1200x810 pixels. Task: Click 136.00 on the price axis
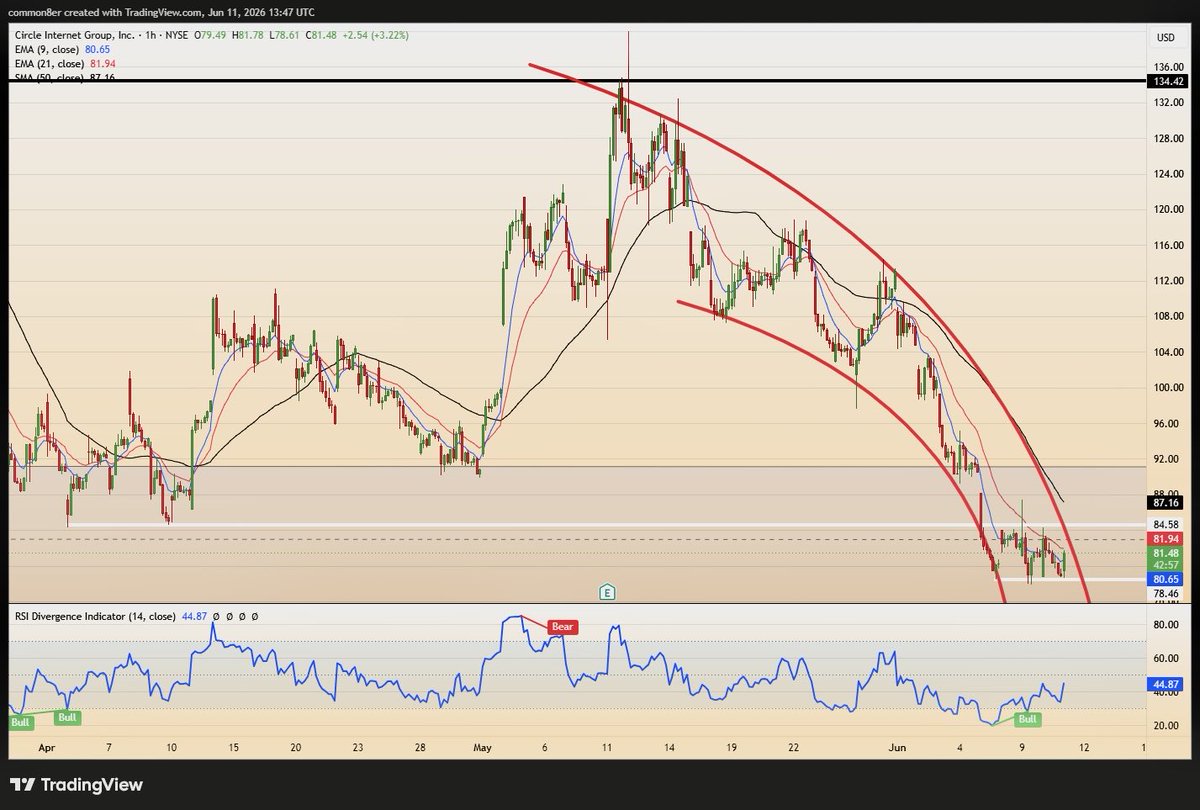tap(1168, 67)
